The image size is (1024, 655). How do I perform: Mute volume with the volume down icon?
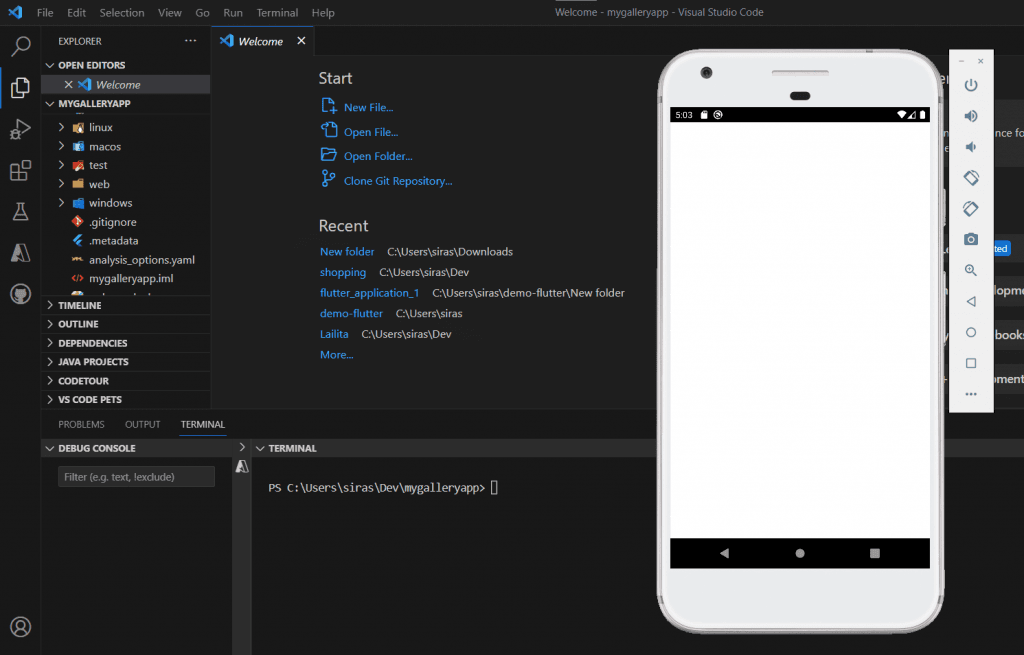pyautogui.click(x=969, y=146)
